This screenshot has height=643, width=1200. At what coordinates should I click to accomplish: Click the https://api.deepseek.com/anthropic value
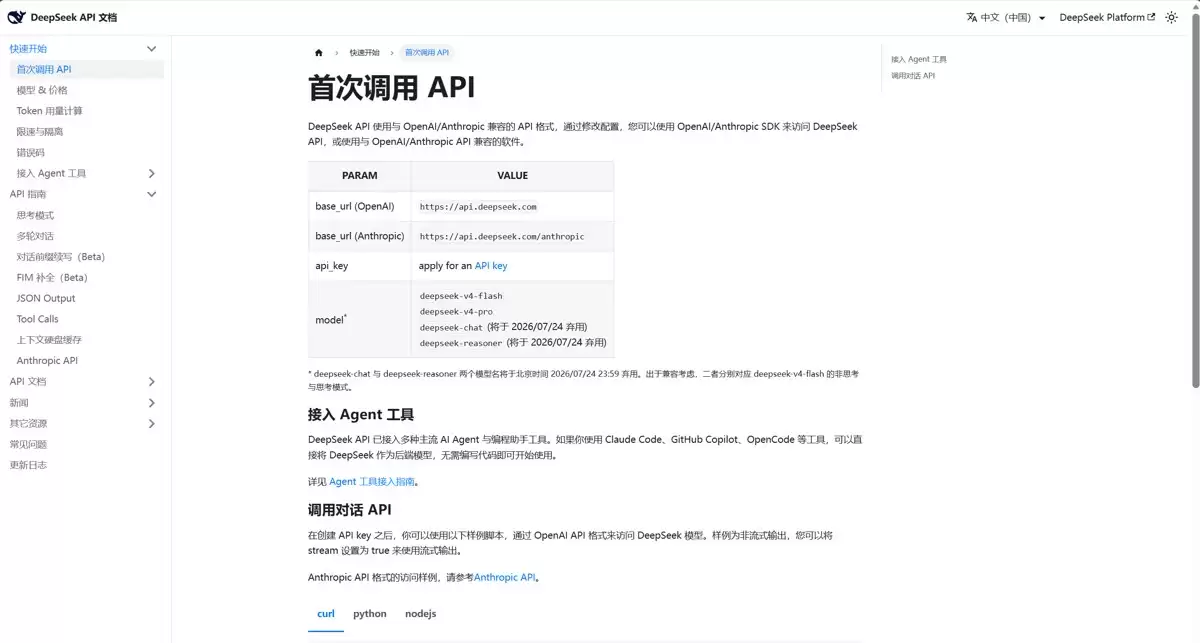tap(502, 237)
